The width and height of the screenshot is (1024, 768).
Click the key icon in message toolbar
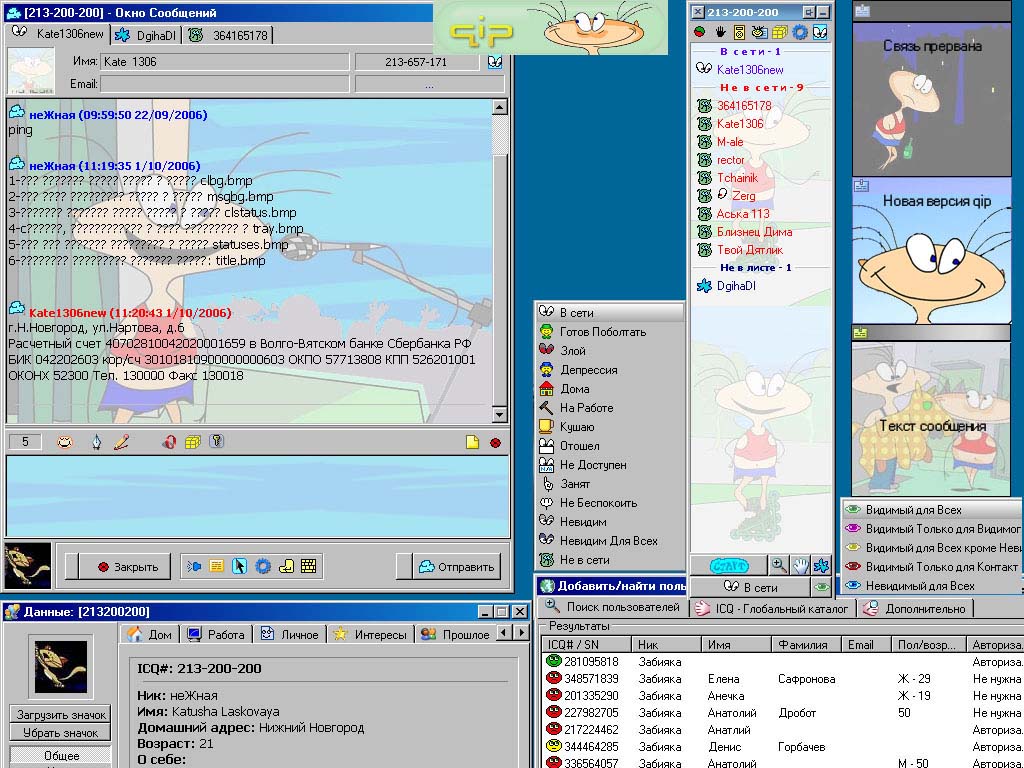(217, 442)
